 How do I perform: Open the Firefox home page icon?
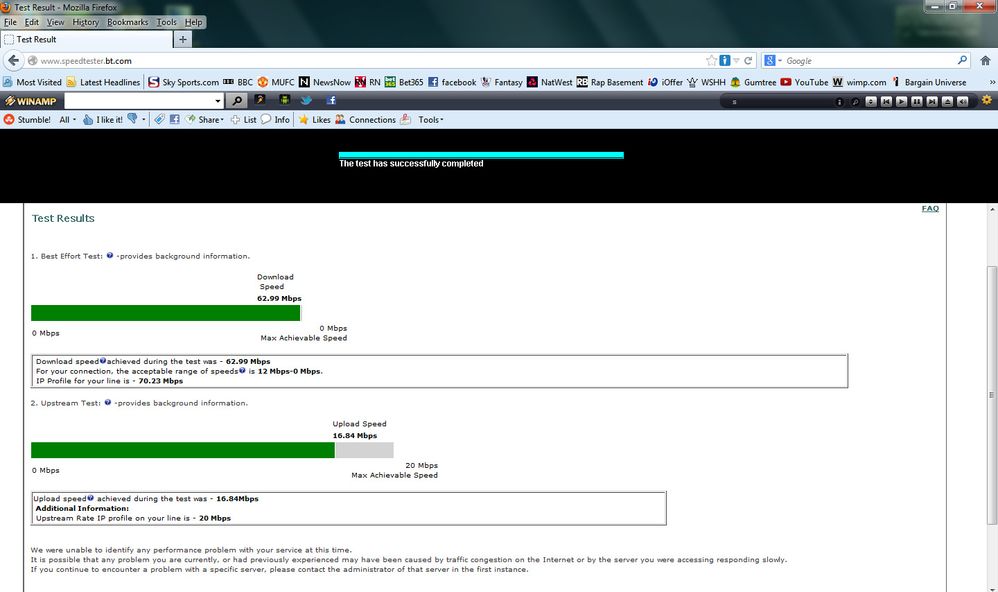985,60
